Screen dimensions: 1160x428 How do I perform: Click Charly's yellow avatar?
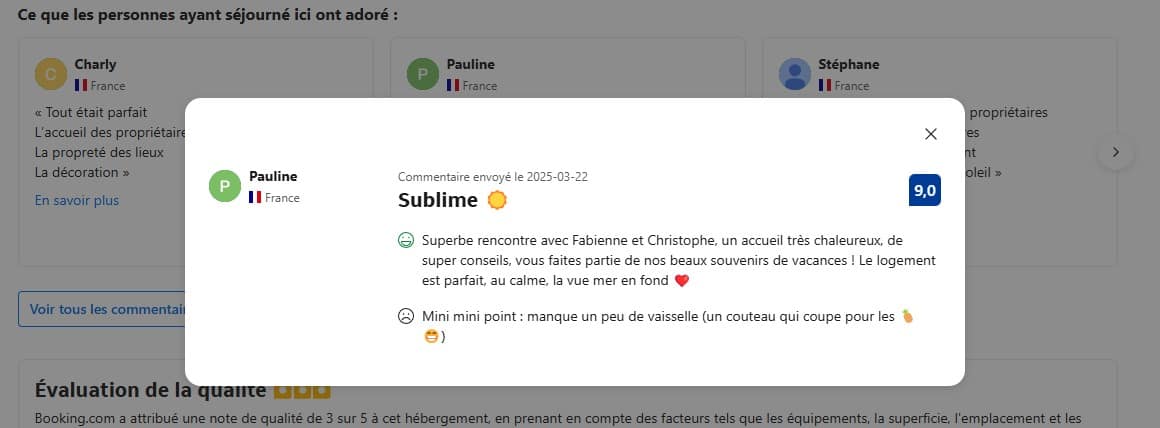[x=51, y=74]
